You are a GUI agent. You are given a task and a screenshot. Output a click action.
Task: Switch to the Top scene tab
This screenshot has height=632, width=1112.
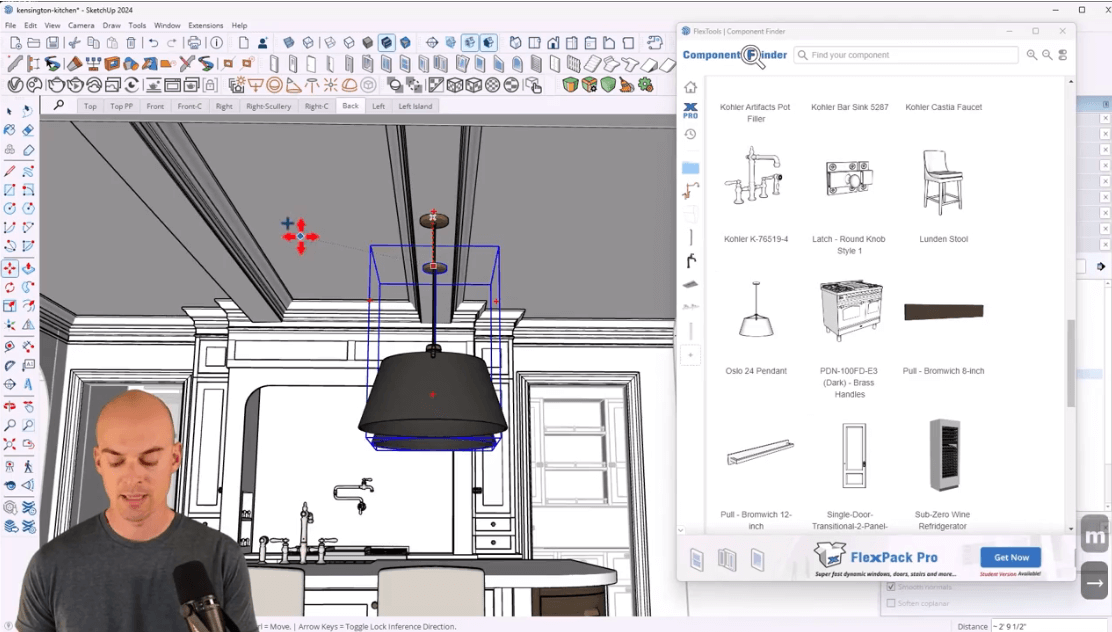pos(90,106)
